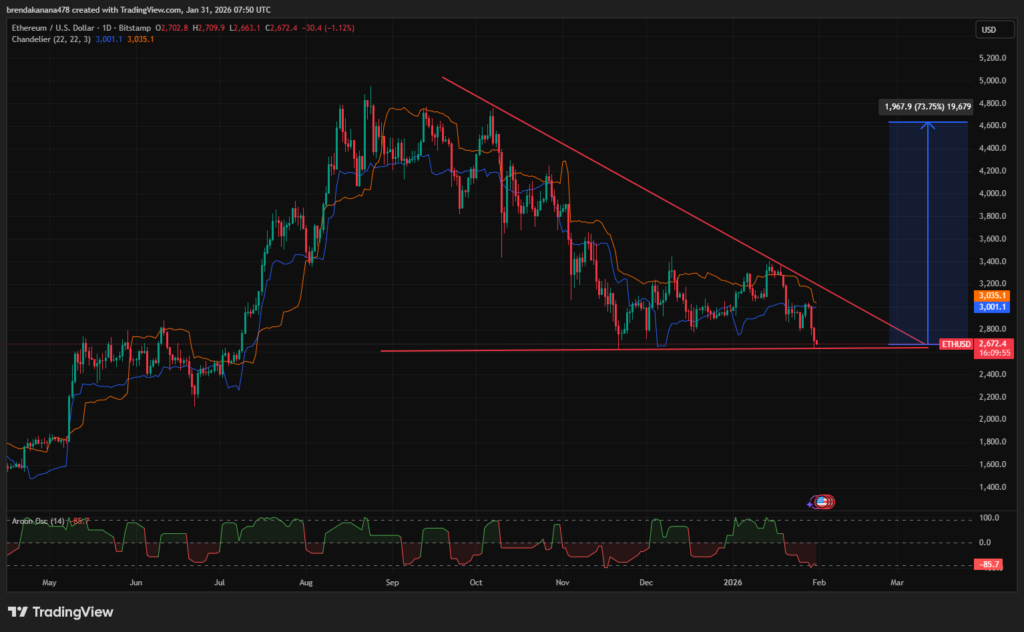1024x632 pixels.
Task: Click the Chandelier blue value 3,001.1 in legend
Action: coord(109,39)
